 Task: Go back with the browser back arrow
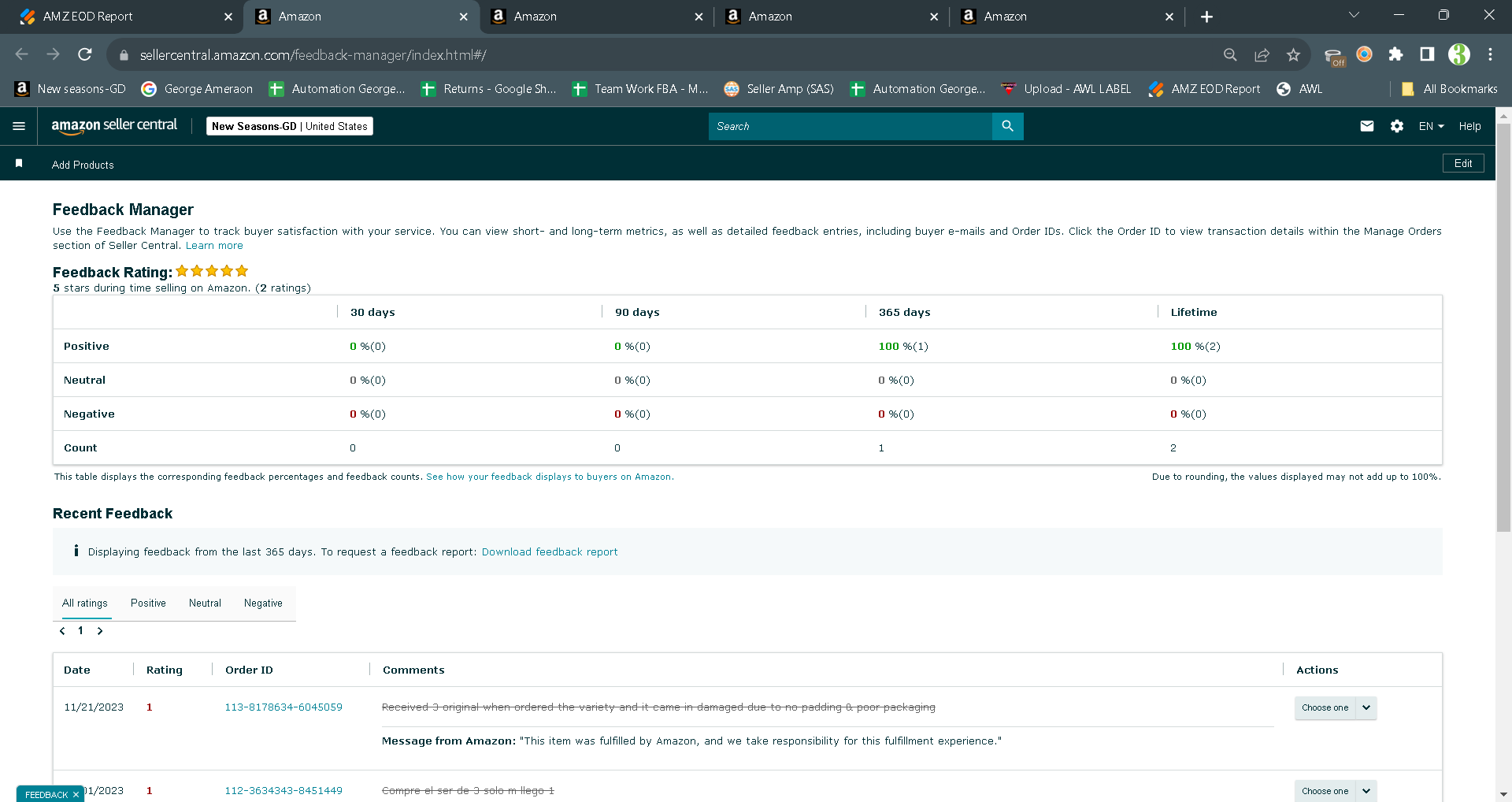point(21,54)
